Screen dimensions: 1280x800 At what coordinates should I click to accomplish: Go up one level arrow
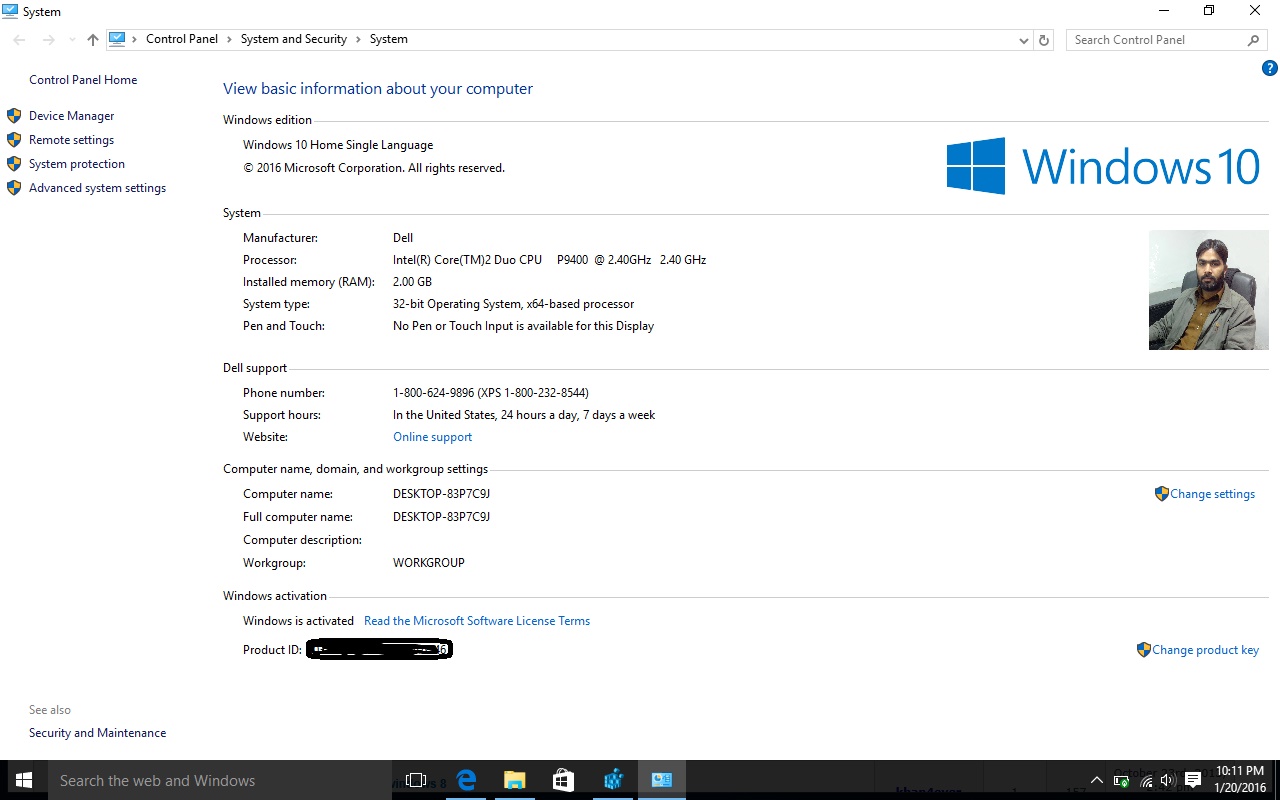click(93, 40)
